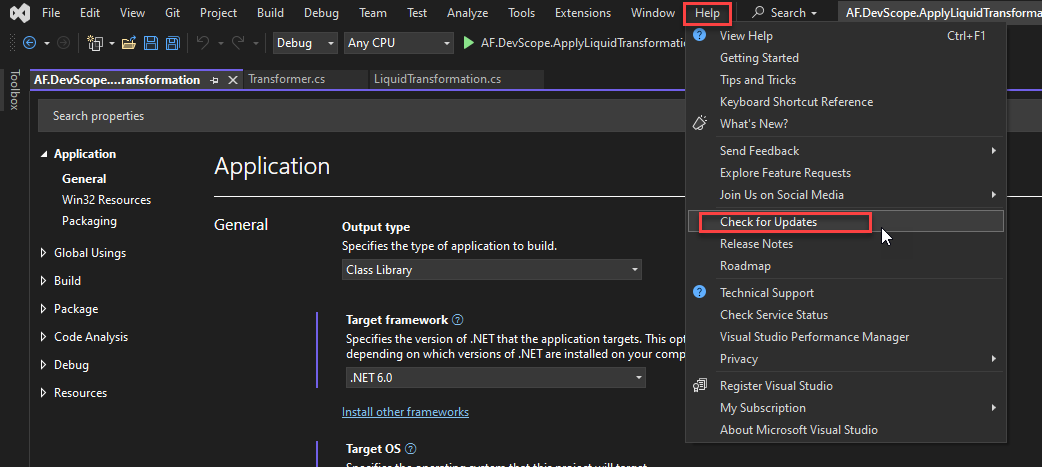This screenshot has width=1042, height=467.
Task: Open the Any CPU platform dropdown
Action: coord(399,43)
